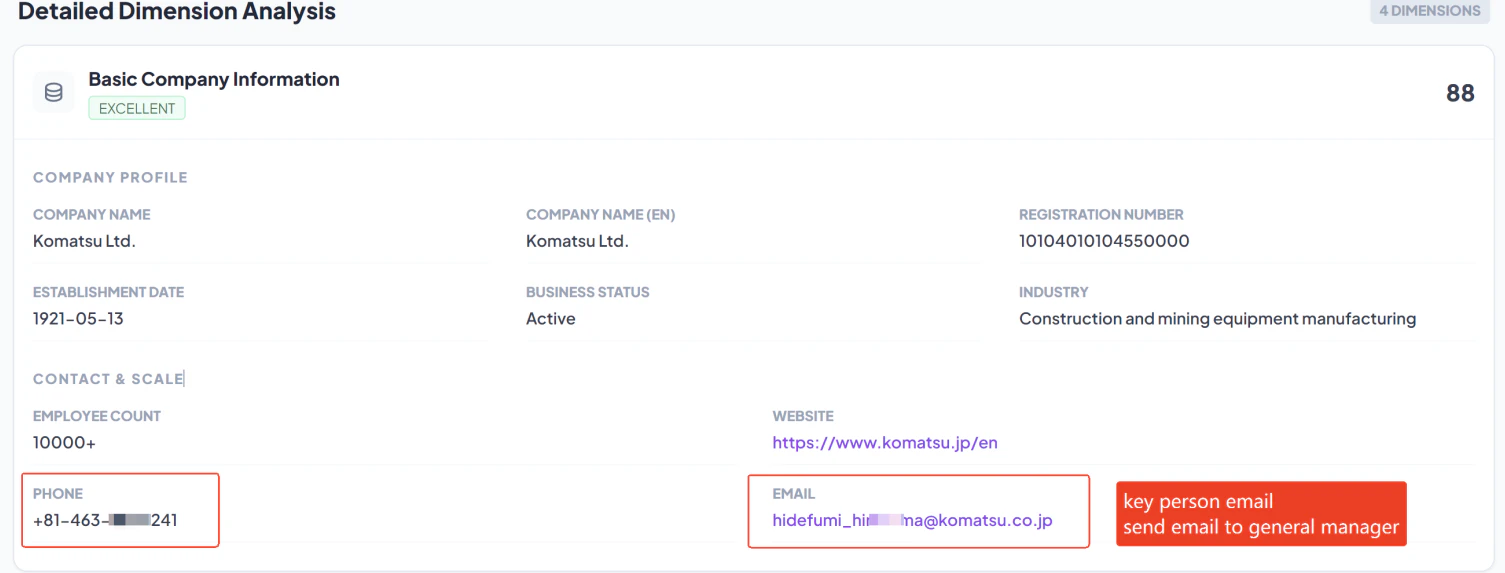Click the komatsu.co.jp email address link
This screenshot has height=573, width=1505.
point(912,520)
